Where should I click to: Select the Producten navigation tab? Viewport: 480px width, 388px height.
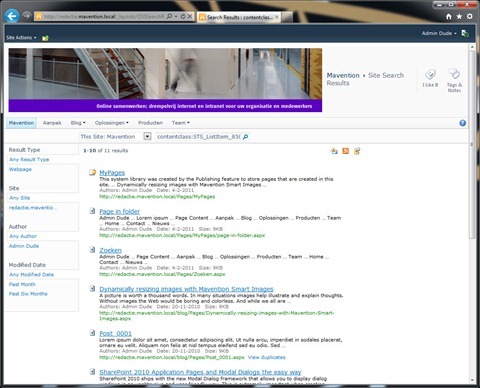pyautogui.click(x=150, y=123)
